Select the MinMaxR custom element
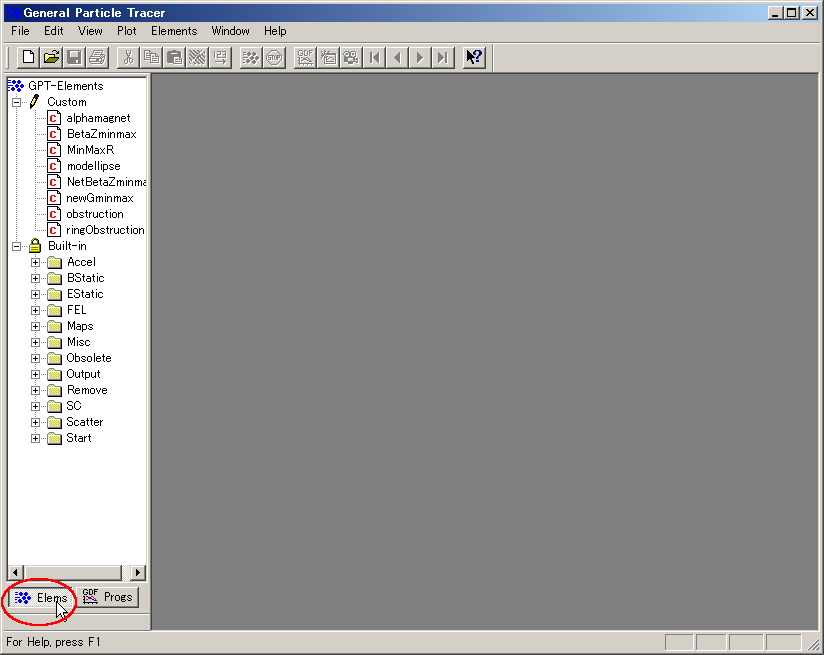Viewport: 824px width, 655px height. point(90,150)
